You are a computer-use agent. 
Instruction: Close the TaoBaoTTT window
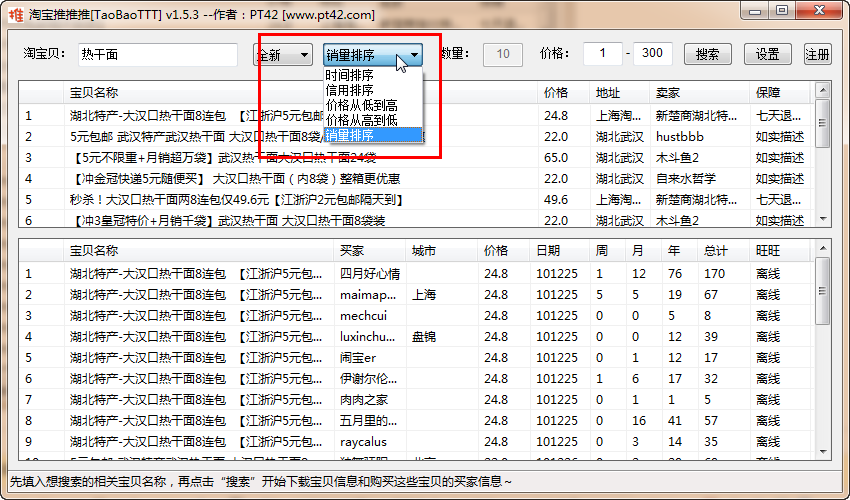(820, 11)
